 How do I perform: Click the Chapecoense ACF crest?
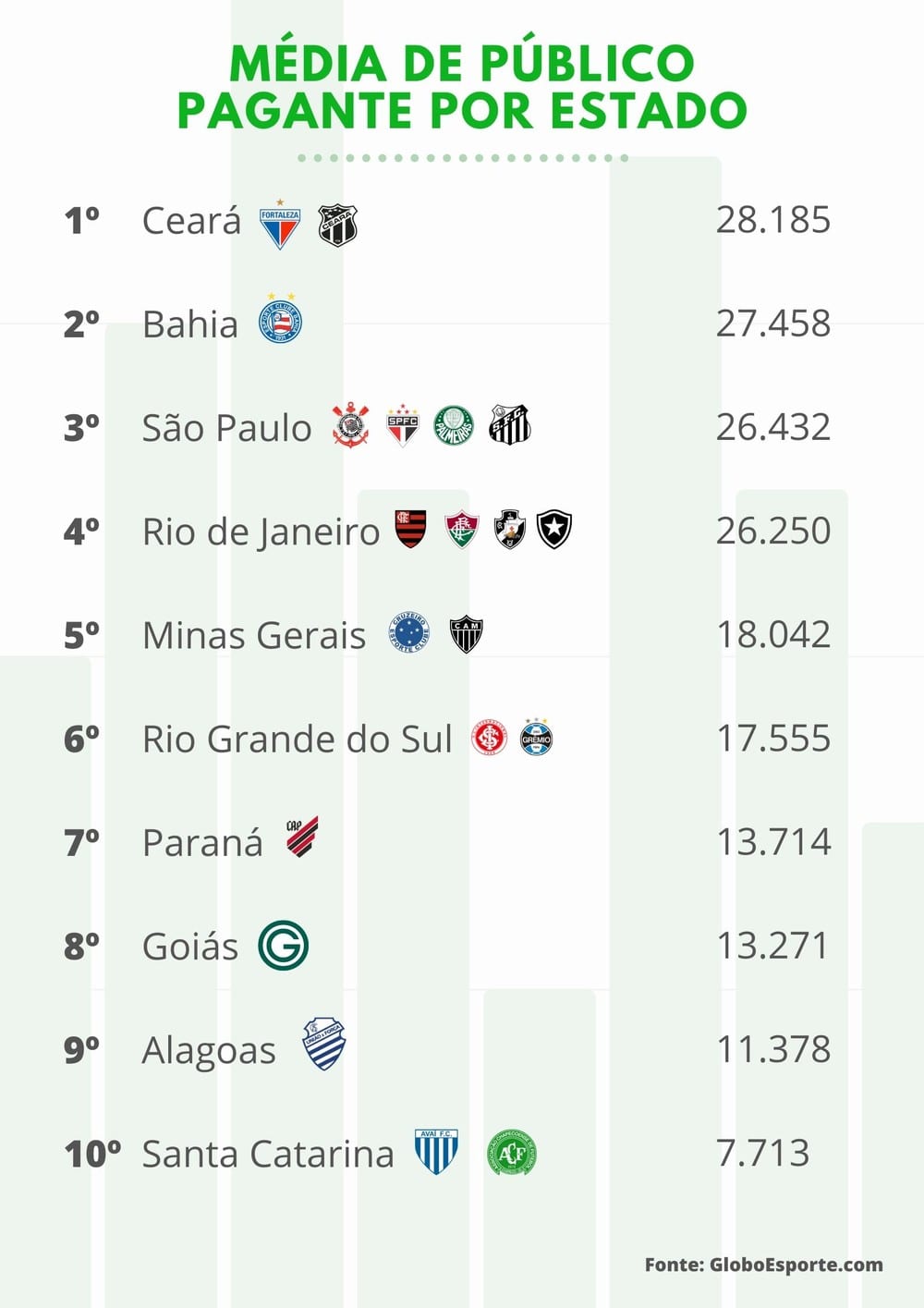click(512, 1153)
